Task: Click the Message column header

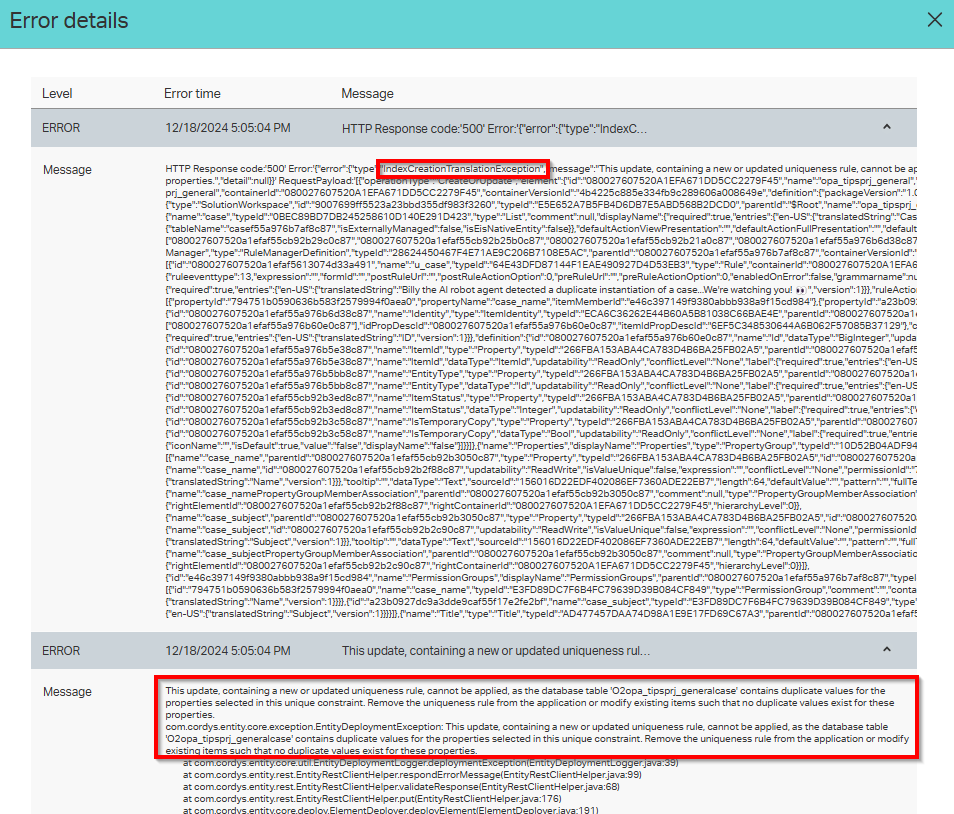Action: 367,94
